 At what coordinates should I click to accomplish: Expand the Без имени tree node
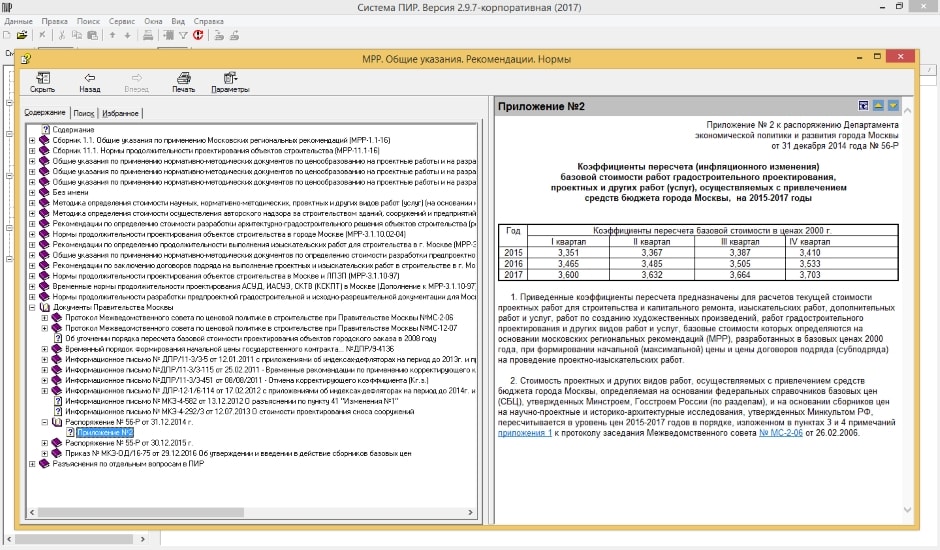[x=32, y=193]
